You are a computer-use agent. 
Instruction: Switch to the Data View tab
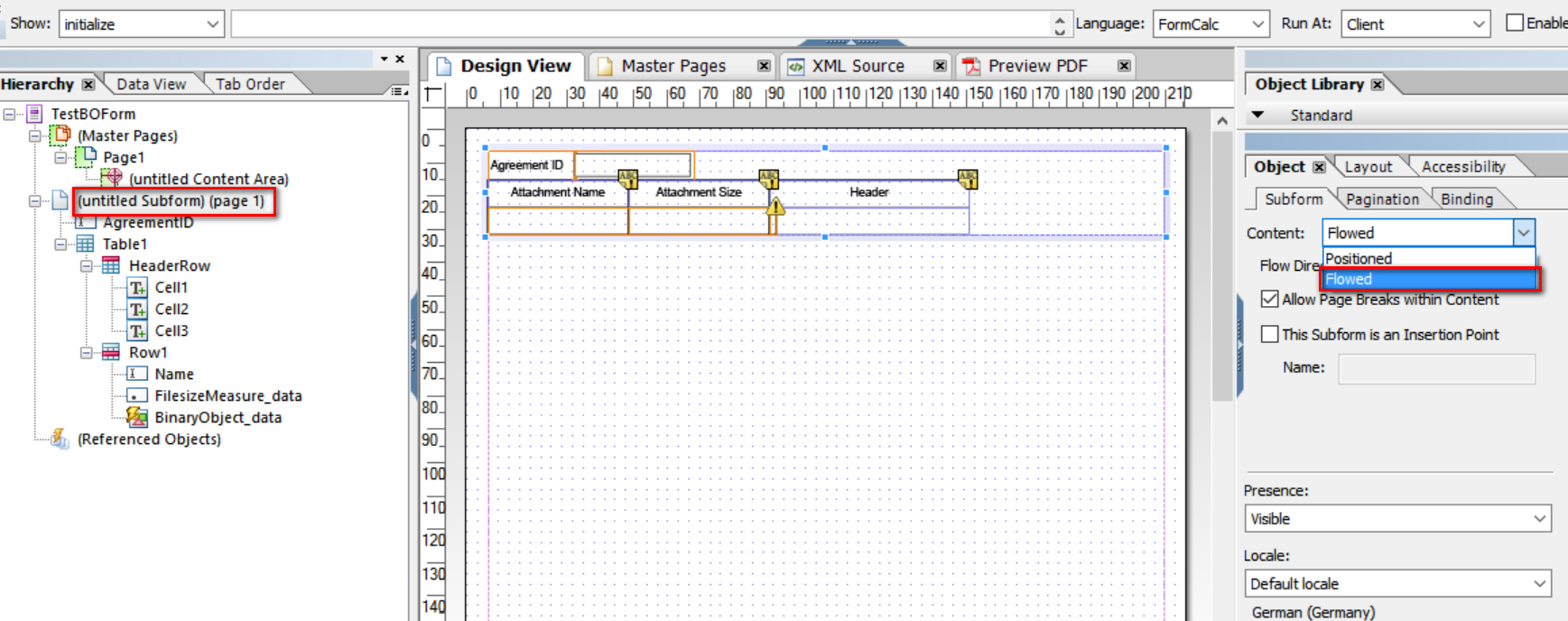pos(151,84)
